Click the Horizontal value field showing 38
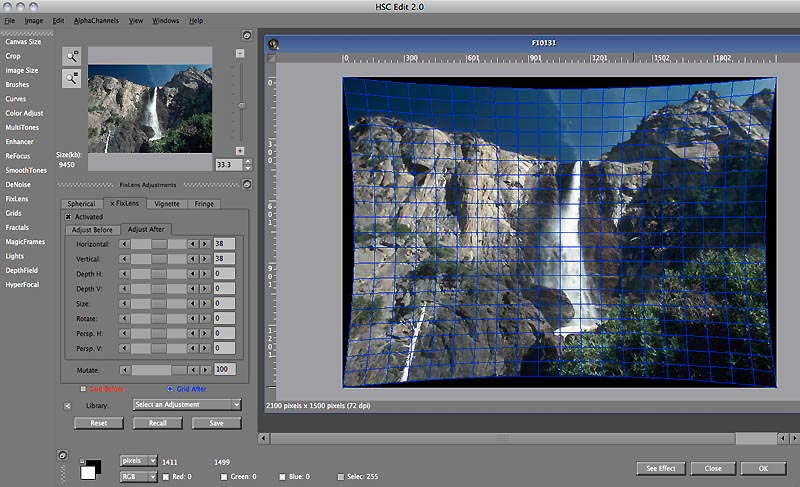 pos(224,244)
